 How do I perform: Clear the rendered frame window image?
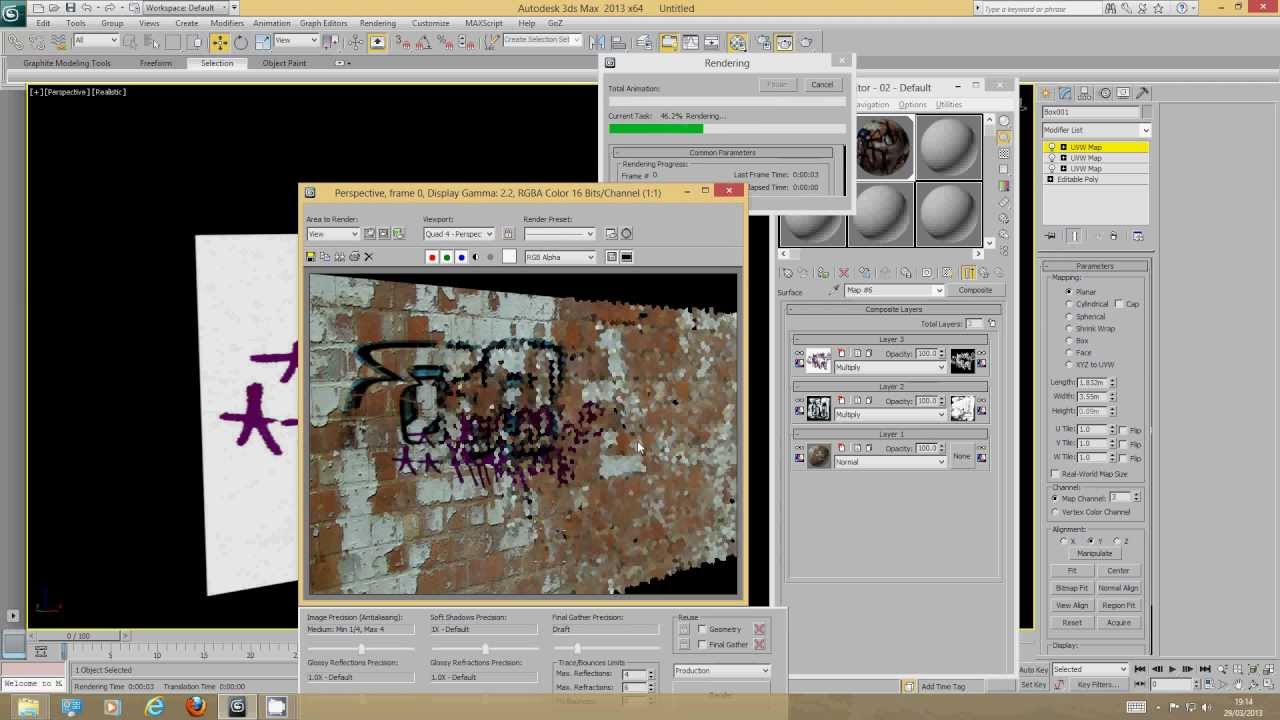(x=368, y=257)
